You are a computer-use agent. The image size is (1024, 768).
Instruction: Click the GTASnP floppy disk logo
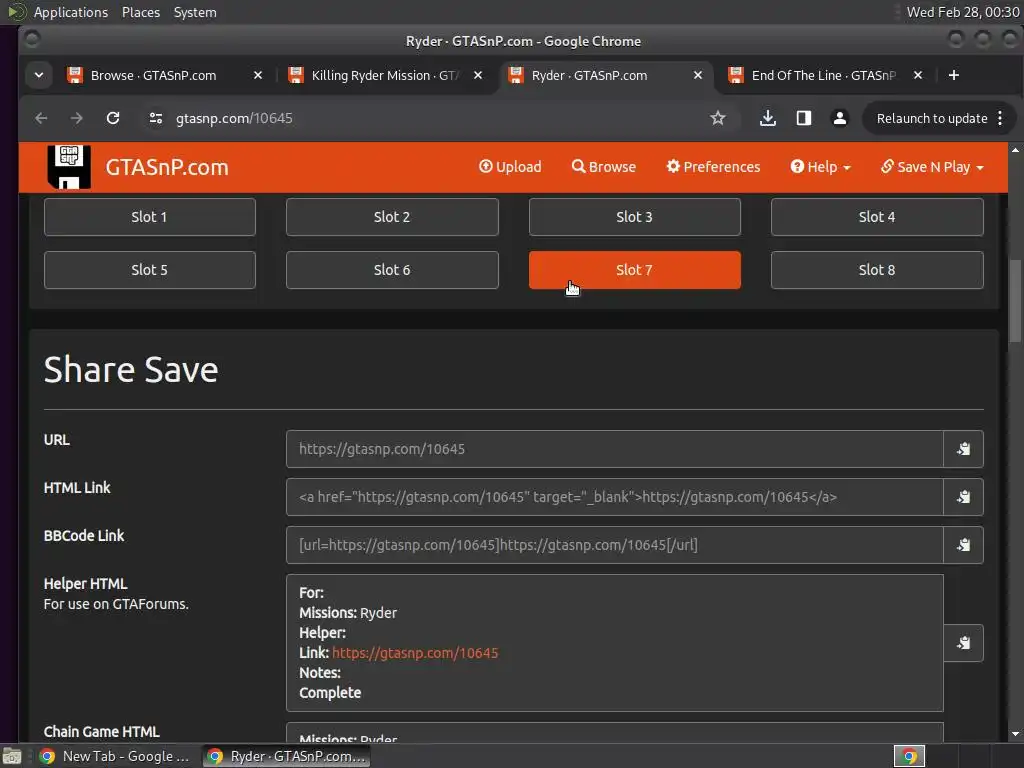tap(69, 167)
